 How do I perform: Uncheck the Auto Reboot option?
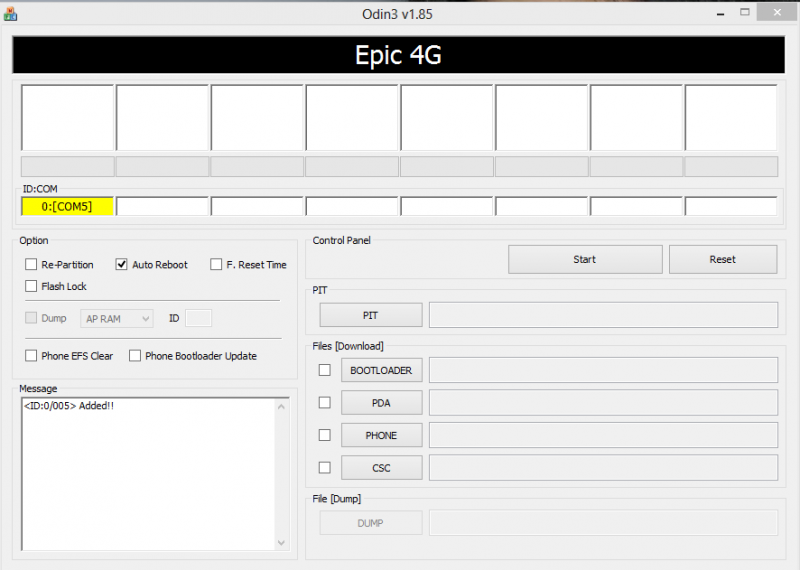pos(122,265)
